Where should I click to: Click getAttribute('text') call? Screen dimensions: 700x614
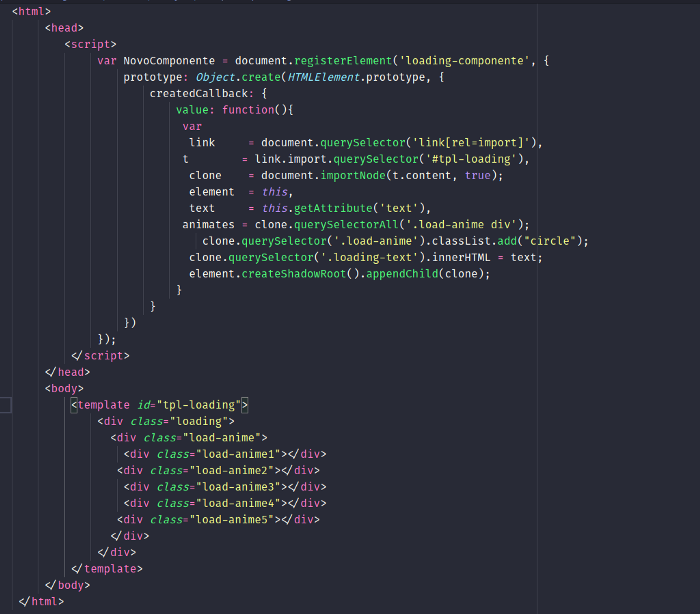click(359, 209)
